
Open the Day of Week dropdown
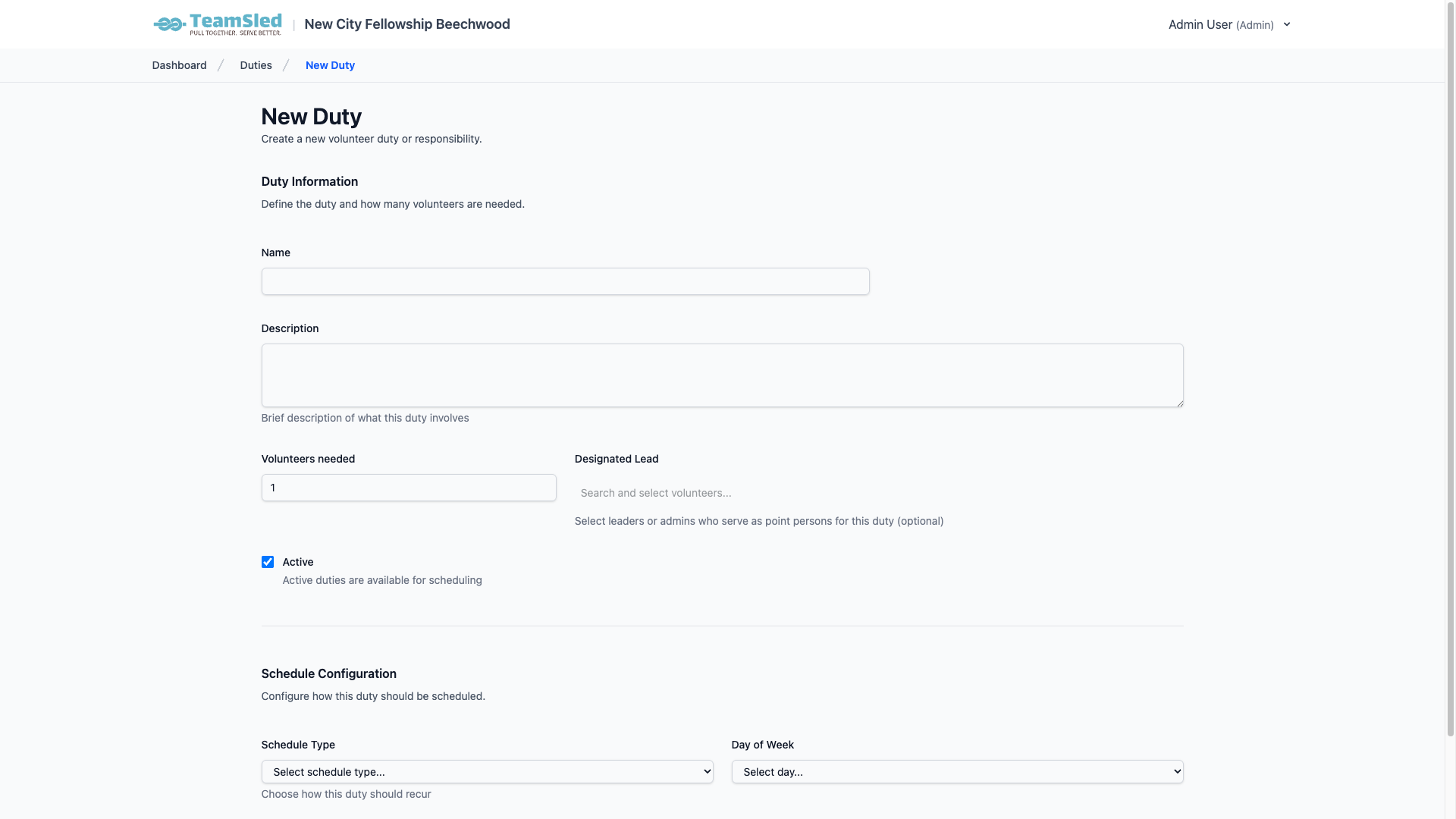pyautogui.click(x=957, y=772)
